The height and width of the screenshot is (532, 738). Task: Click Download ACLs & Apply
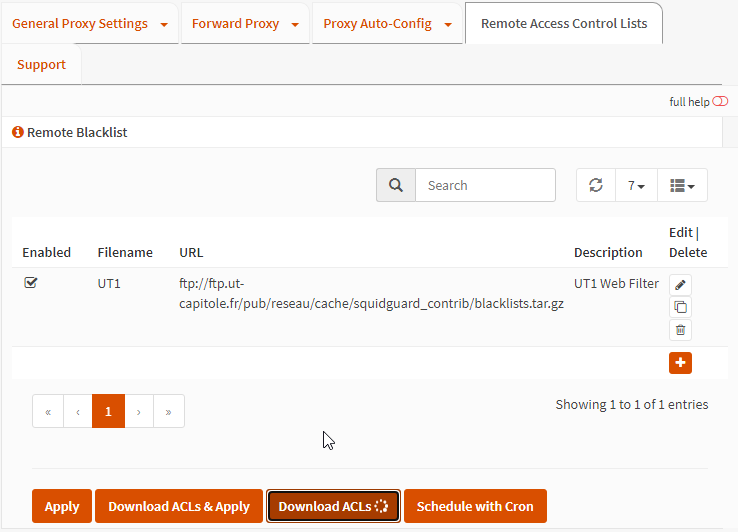click(x=179, y=506)
